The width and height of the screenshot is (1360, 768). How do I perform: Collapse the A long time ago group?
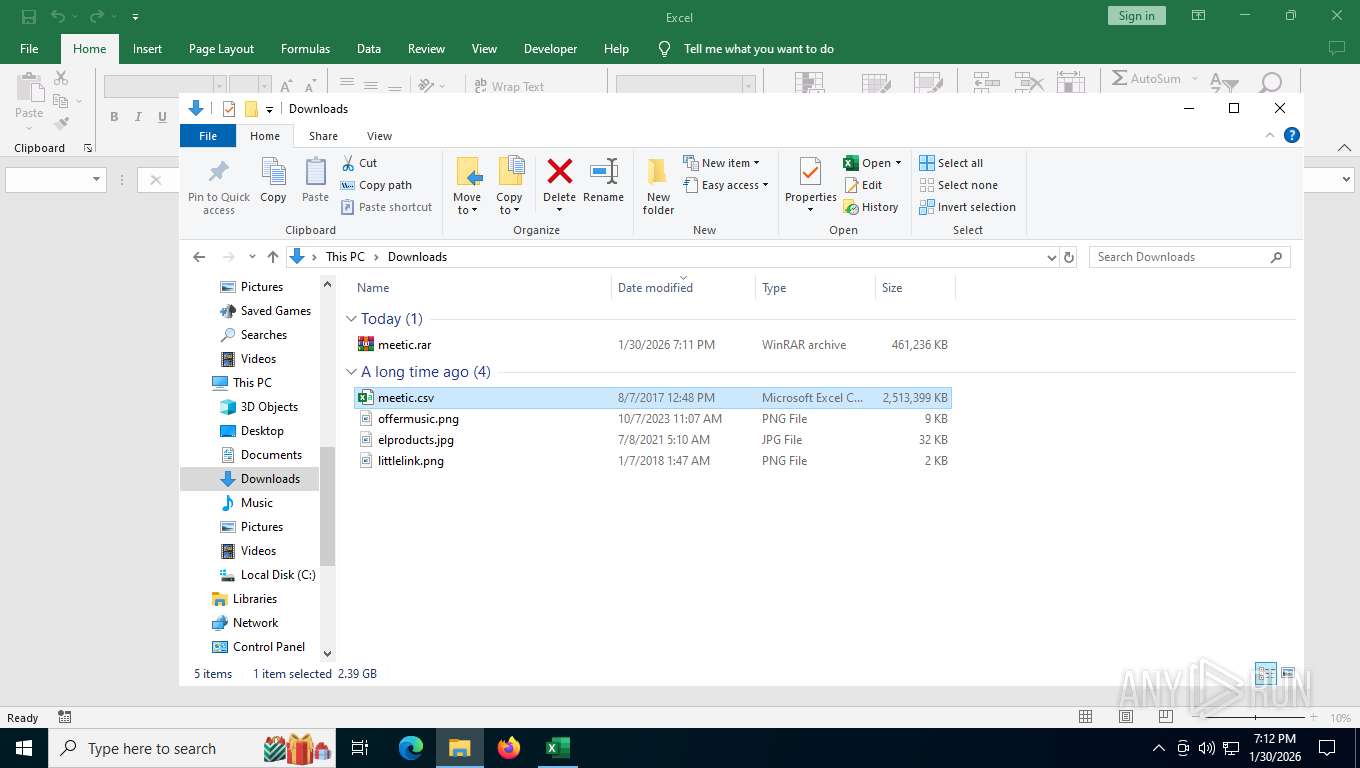[x=351, y=372]
